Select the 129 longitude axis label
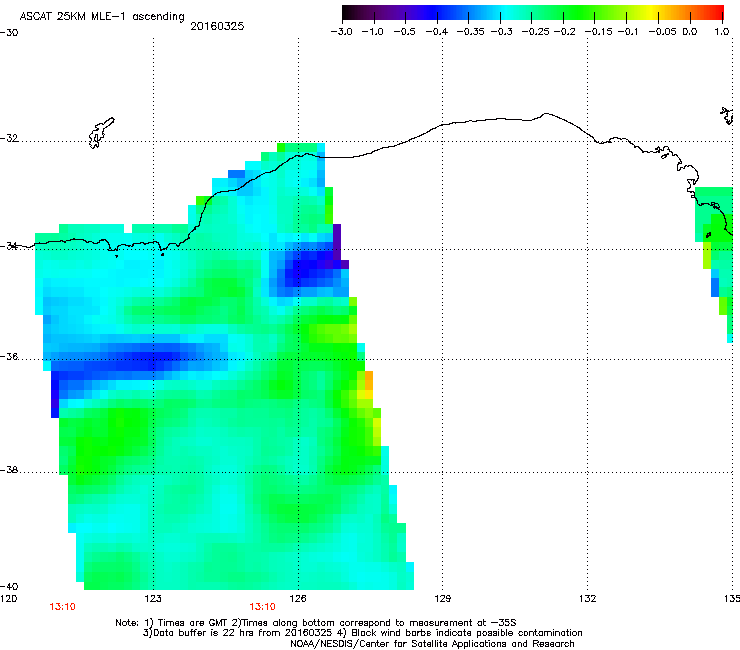740x650 pixels. [442, 599]
